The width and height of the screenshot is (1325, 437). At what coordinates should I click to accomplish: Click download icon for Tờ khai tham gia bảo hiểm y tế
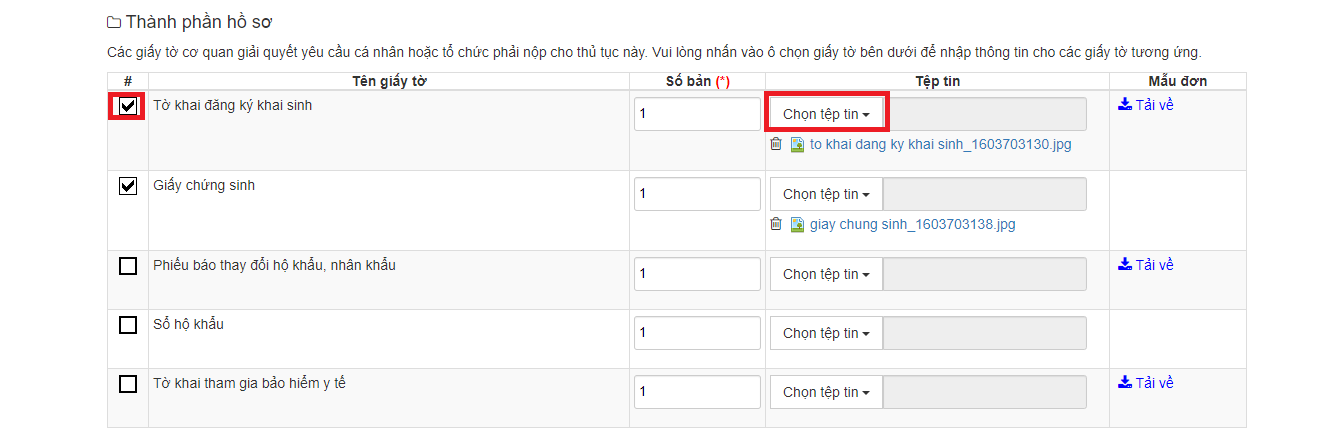[x=1124, y=382]
